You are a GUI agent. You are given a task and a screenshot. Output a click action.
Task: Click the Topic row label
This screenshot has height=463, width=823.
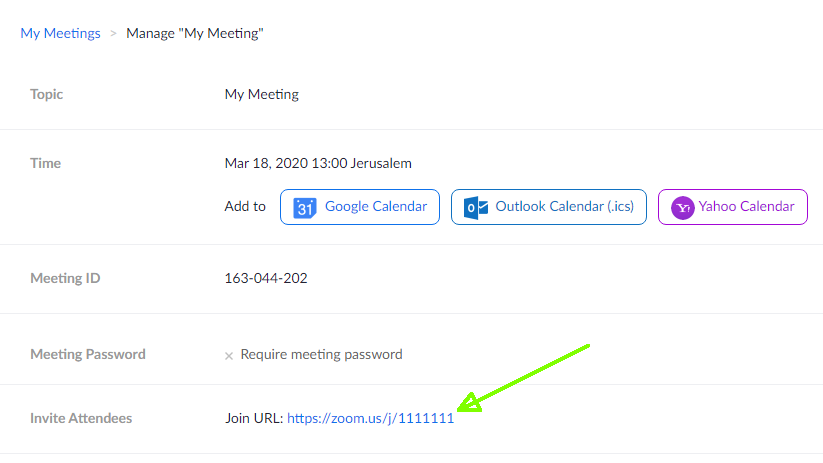click(47, 94)
